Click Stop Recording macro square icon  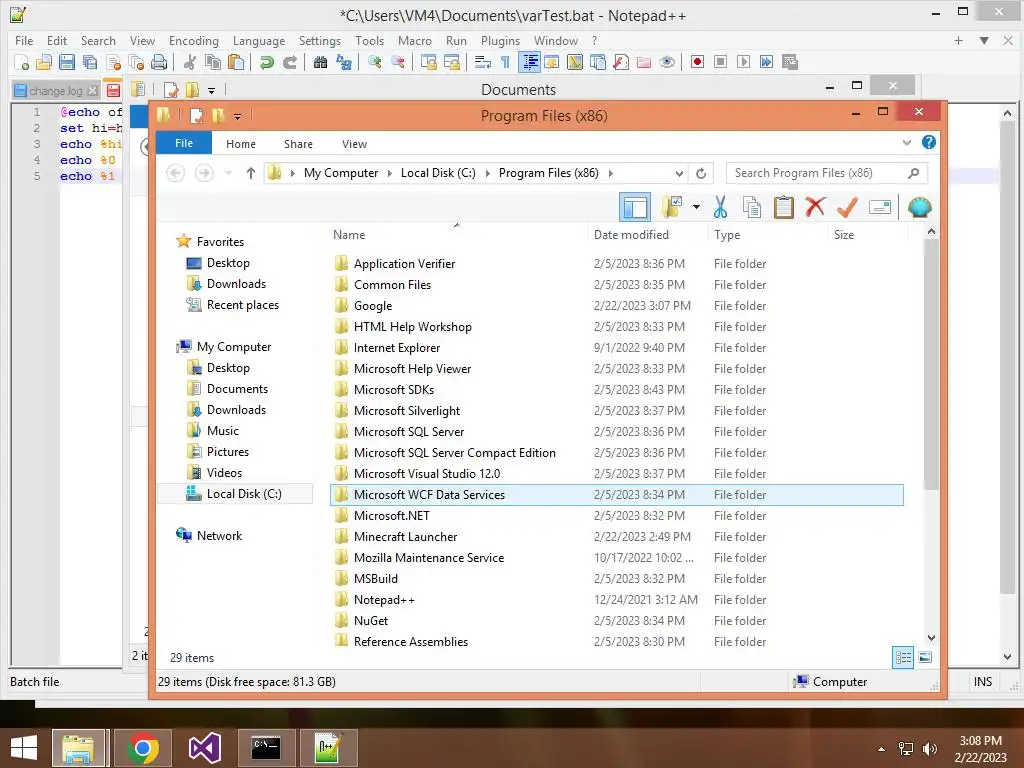(x=720, y=62)
